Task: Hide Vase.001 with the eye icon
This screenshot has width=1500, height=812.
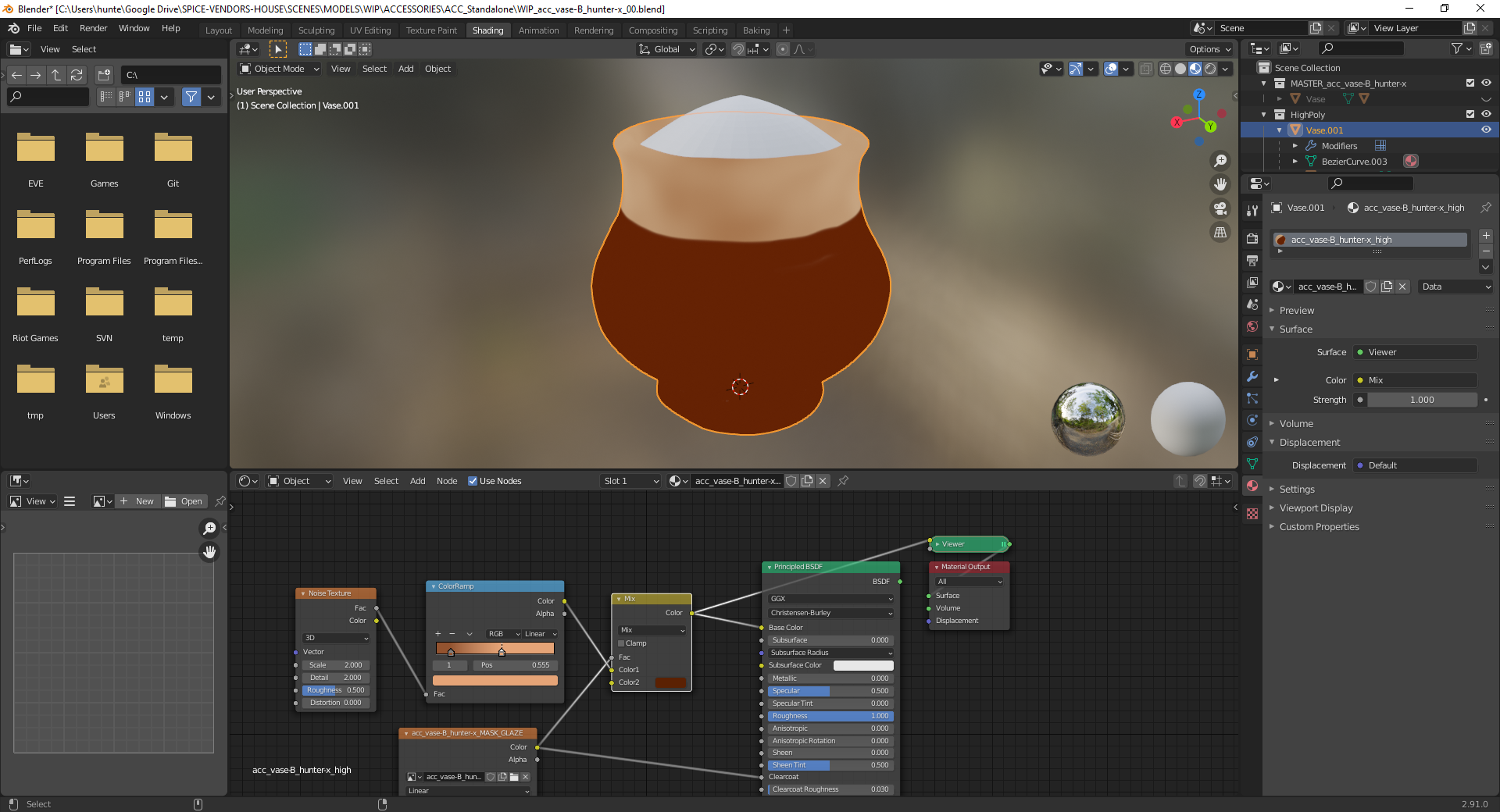Action: point(1486,130)
